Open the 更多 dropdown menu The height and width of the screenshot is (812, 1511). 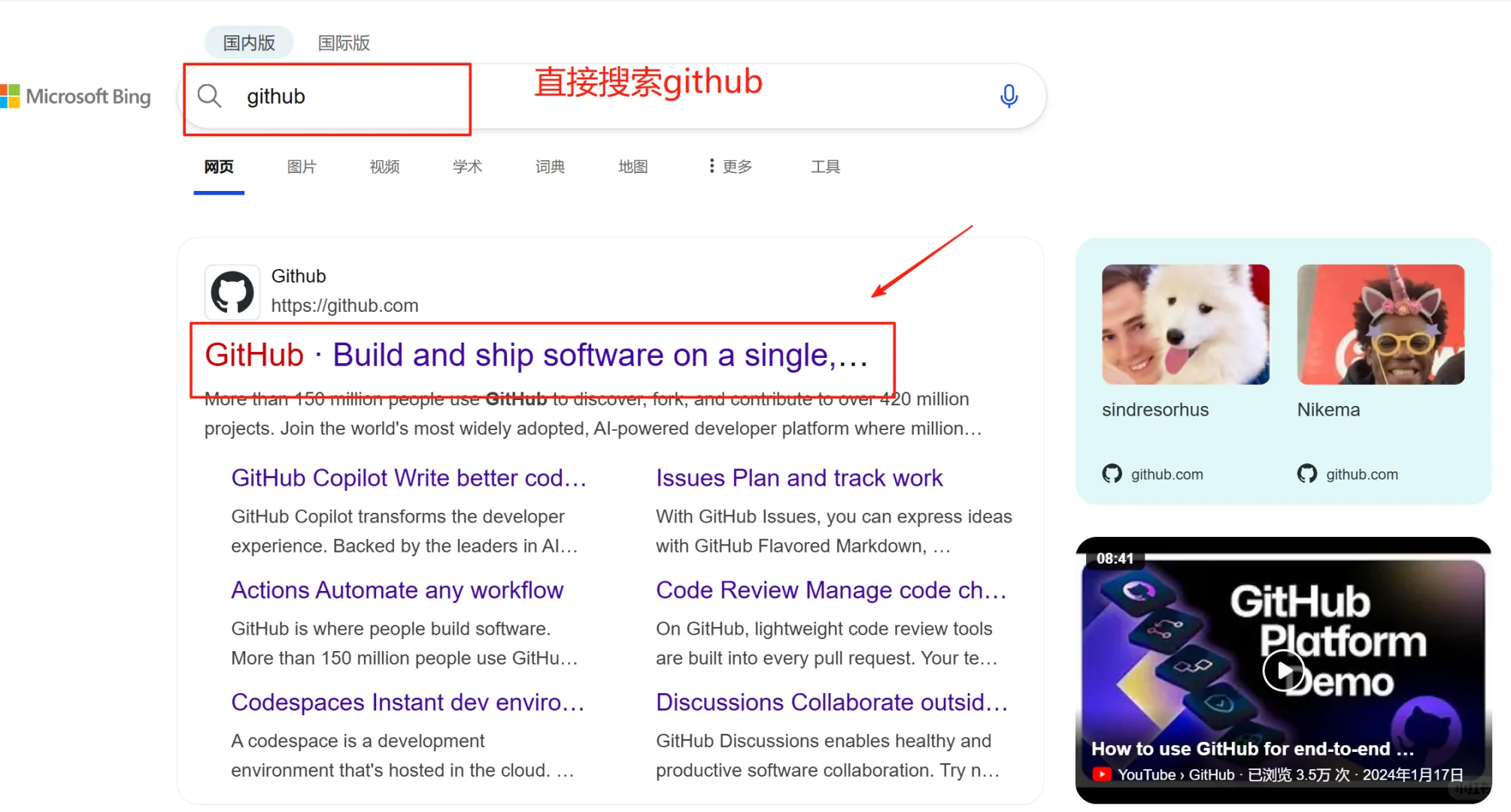point(736,166)
